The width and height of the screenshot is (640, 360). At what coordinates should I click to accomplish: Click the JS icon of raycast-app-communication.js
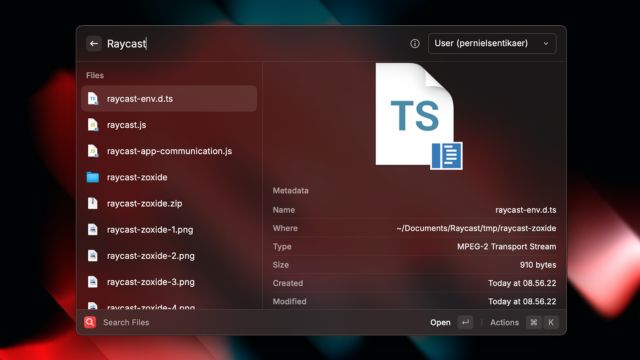click(93, 151)
